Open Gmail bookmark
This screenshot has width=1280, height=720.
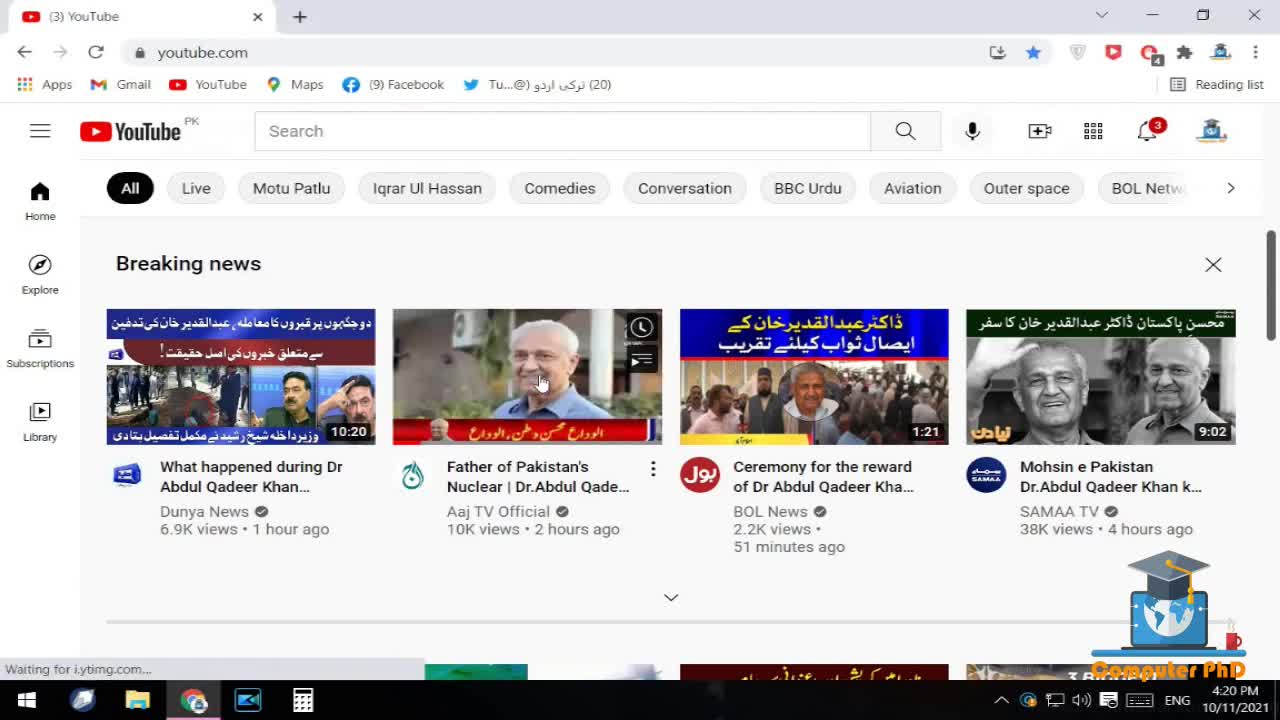coord(120,85)
